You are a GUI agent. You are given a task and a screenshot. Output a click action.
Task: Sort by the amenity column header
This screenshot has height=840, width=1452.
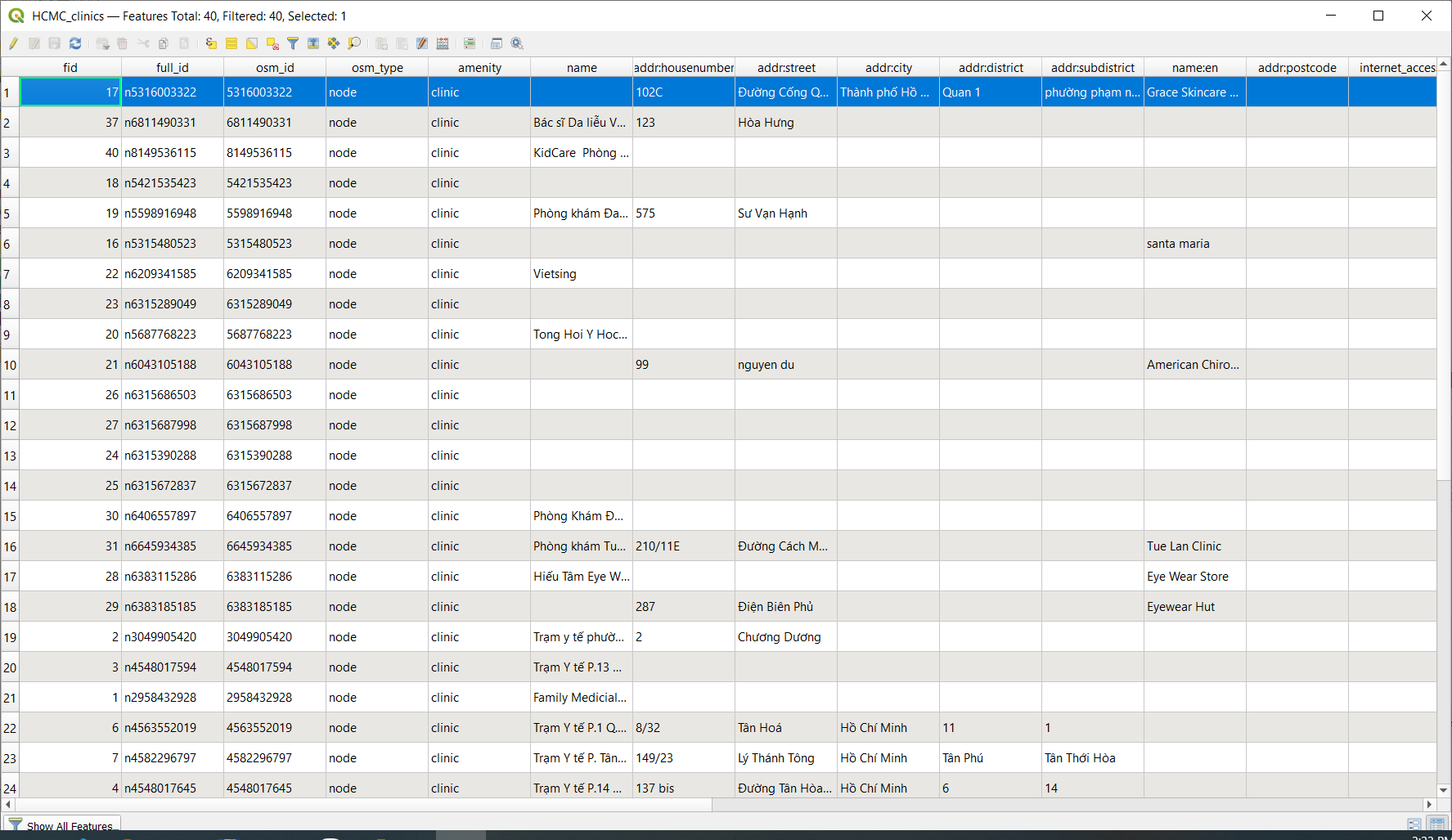479,67
